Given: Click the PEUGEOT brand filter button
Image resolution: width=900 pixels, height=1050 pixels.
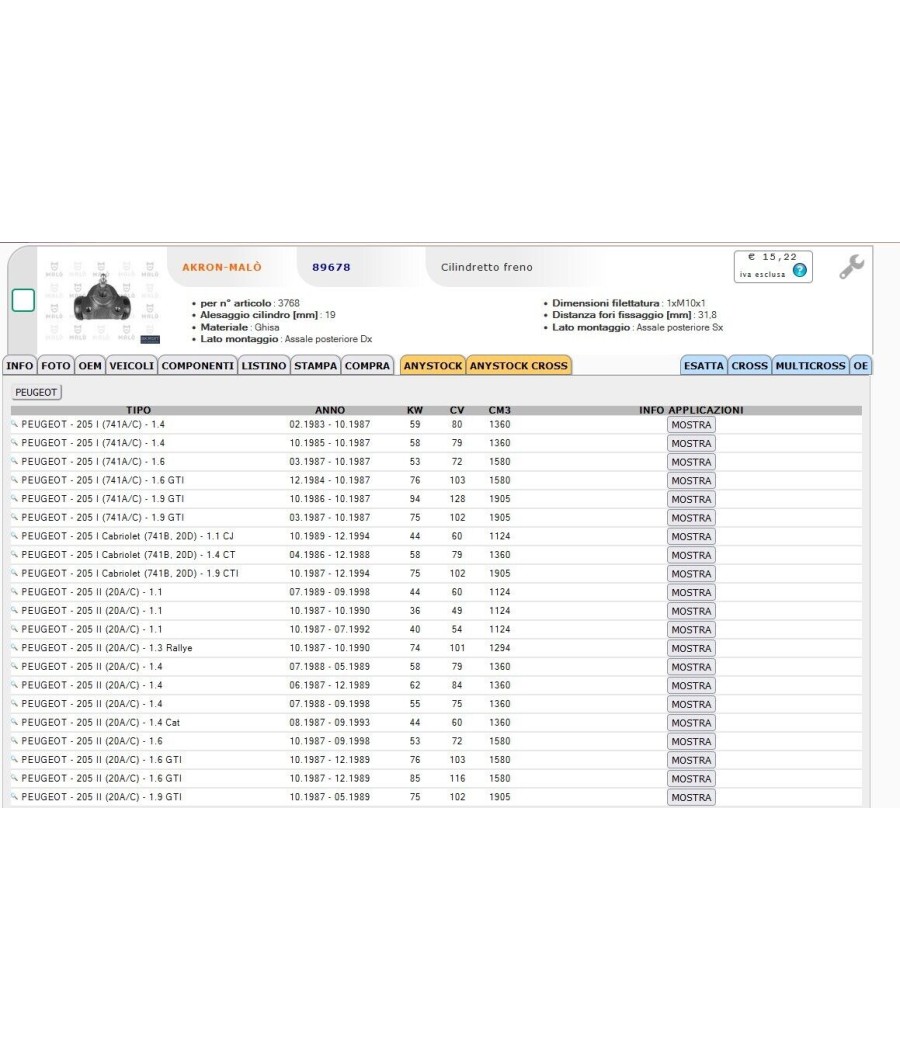Looking at the screenshot, I should click(x=36, y=392).
